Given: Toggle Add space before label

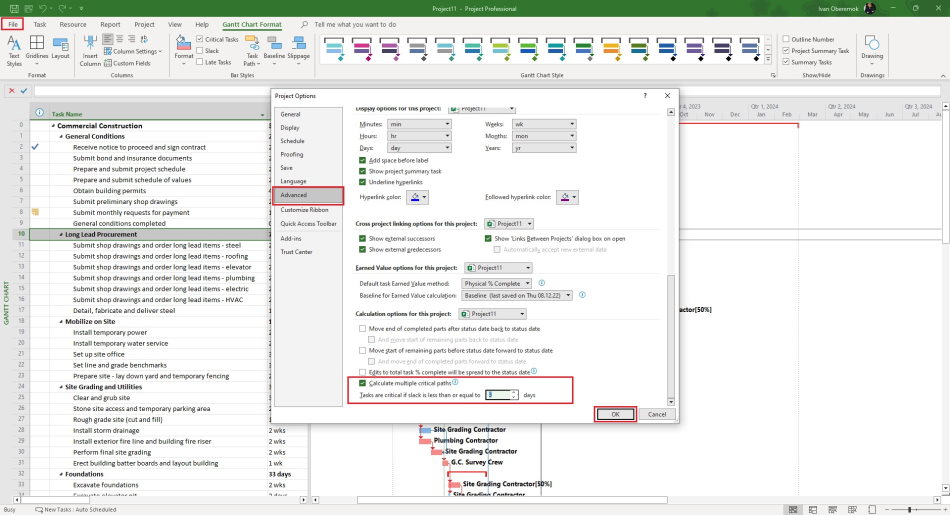Looking at the screenshot, I should (362, 161).
